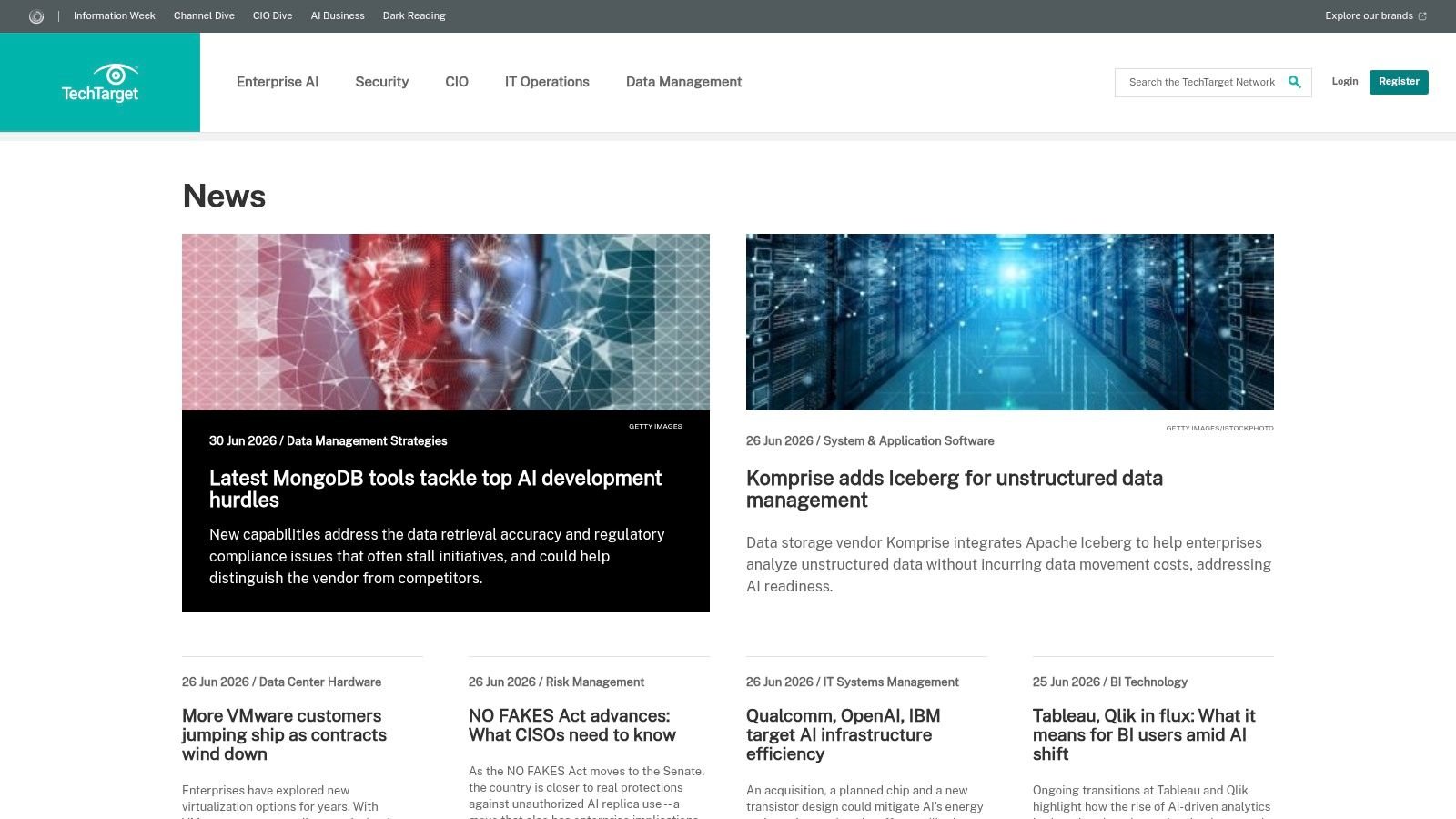Click the Data Center Hardware category label
The image size is (1456, 819).
(320, 682)
